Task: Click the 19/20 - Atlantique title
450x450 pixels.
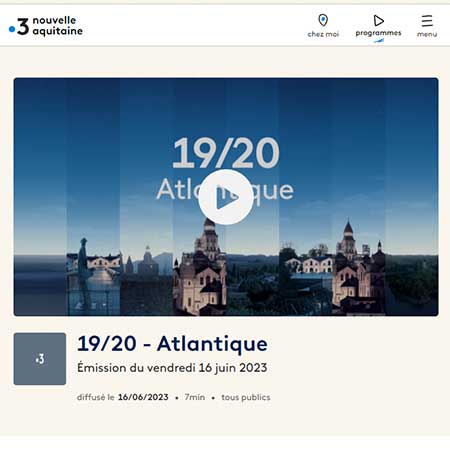Action: click(x=172, y=344)
